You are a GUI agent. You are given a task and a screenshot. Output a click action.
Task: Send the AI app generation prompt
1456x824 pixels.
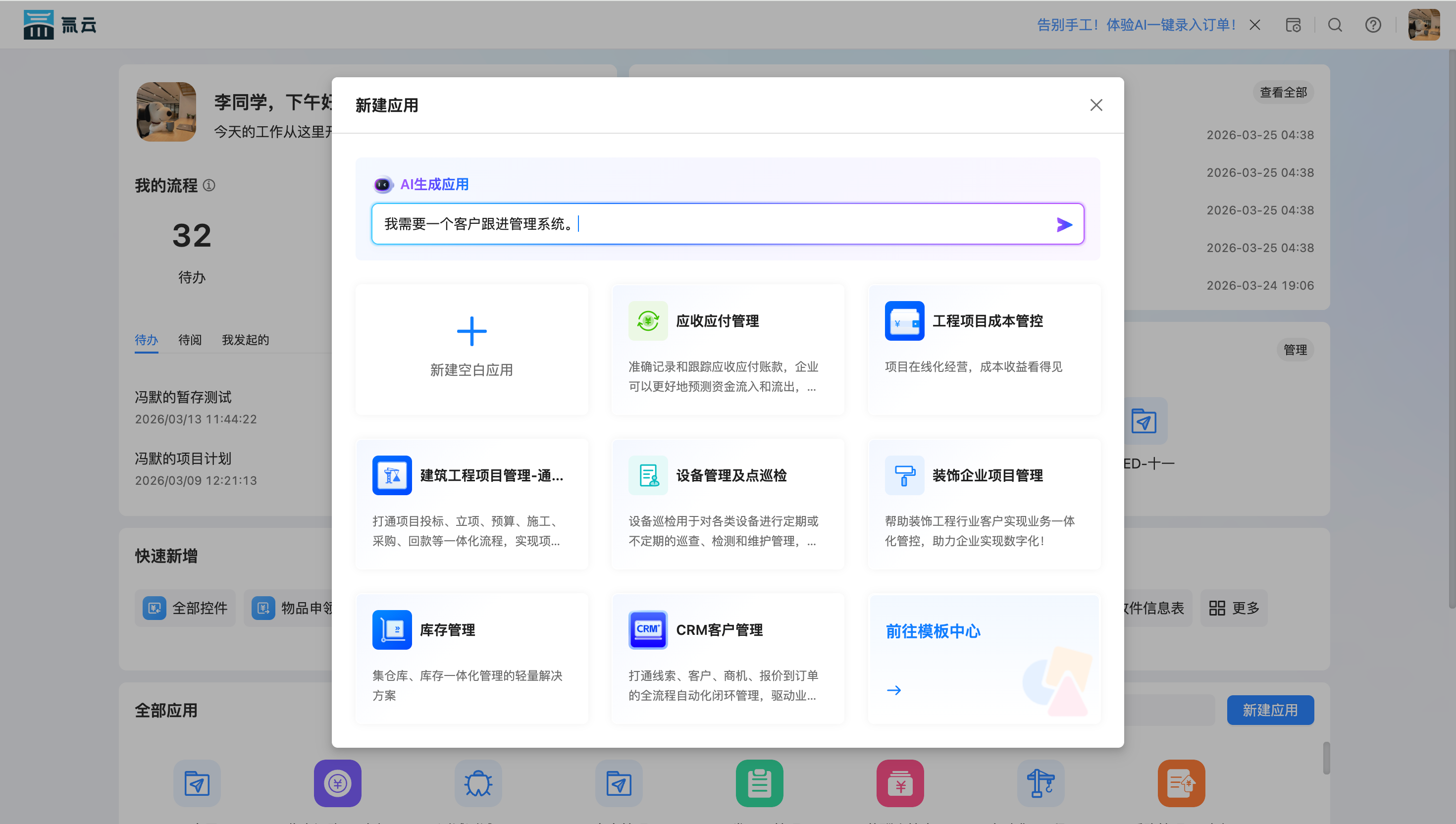(1064, 225)
